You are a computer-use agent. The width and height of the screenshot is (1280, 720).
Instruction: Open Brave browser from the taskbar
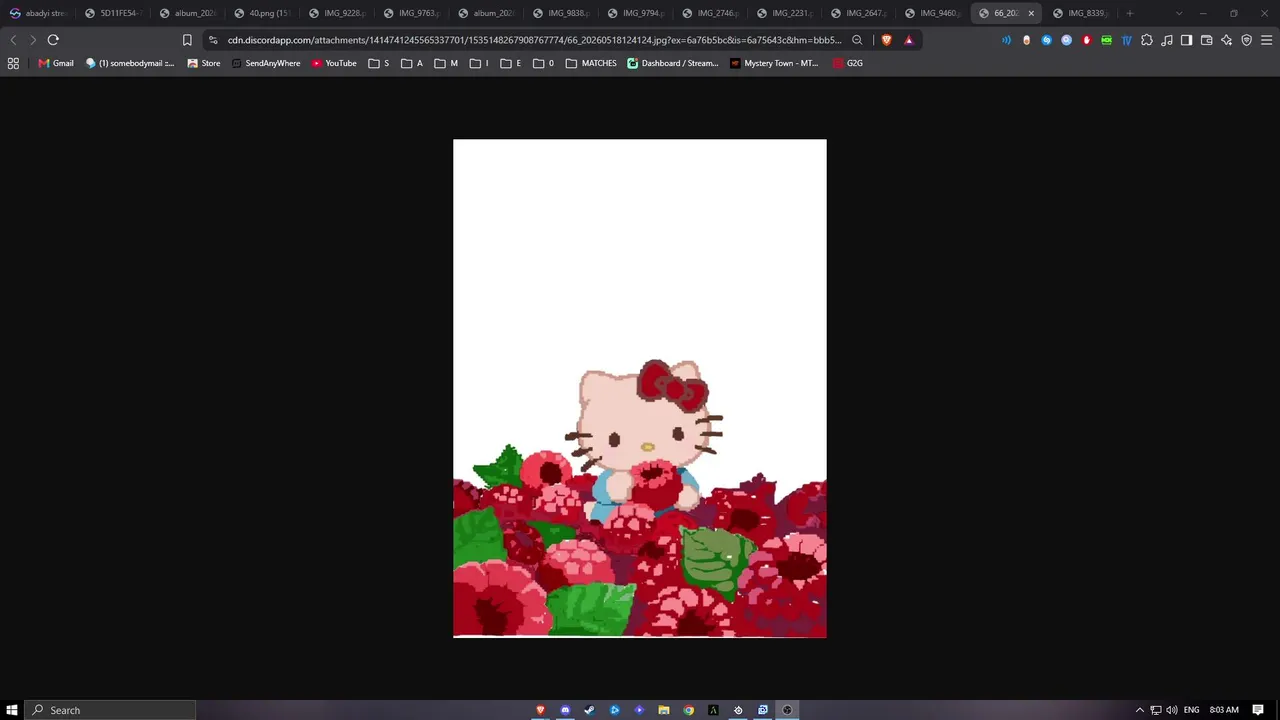[541, 710]
